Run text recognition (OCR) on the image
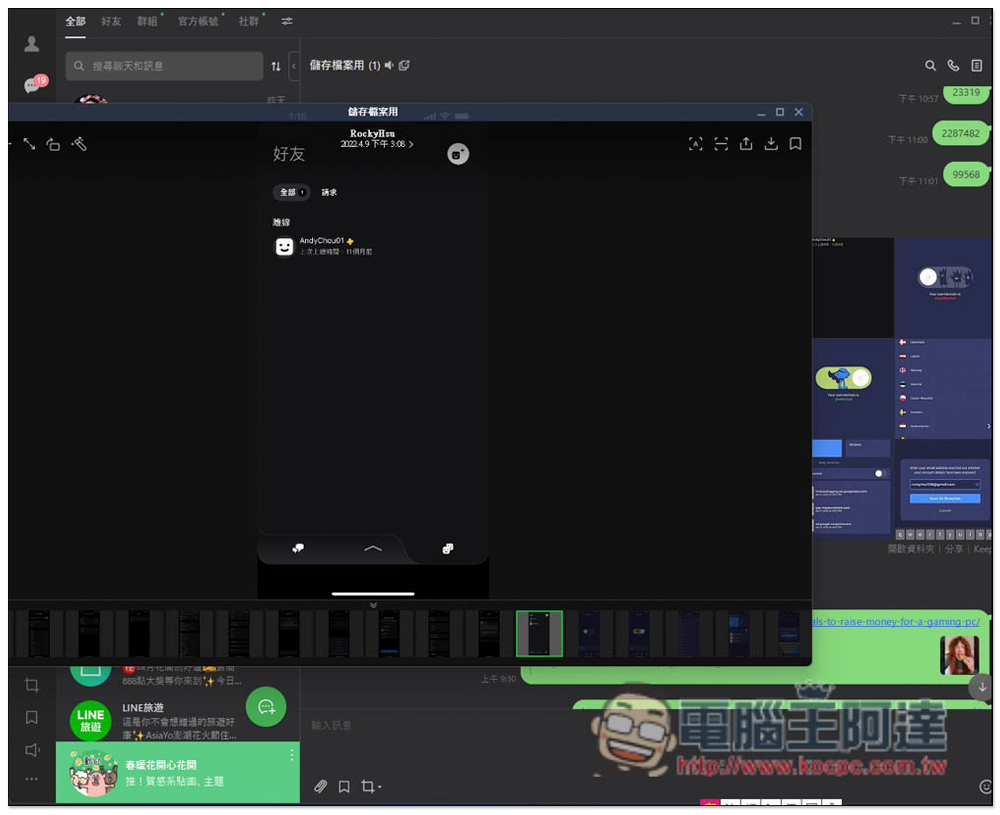 pyautogui.click(x=696, y=144)
